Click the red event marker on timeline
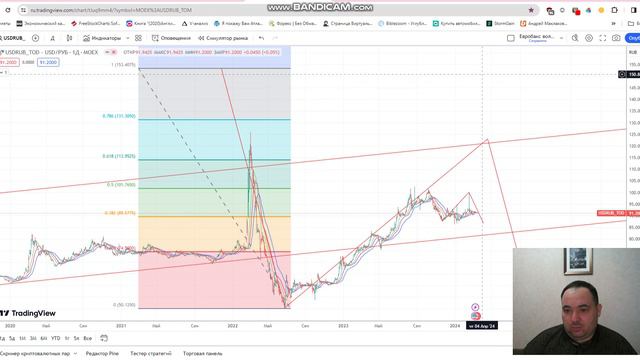Screen dimensions: 640x360 point(475,316)
